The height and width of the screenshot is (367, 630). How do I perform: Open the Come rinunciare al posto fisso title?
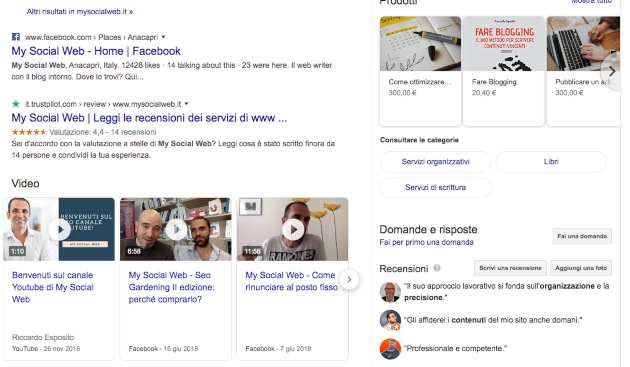tap(291, 281)
